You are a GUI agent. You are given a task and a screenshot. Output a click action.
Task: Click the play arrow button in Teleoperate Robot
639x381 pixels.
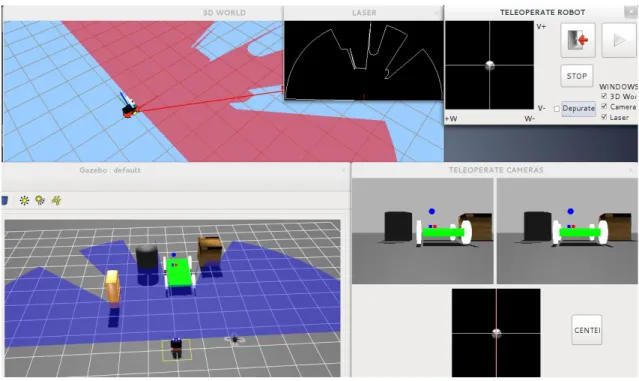click(619, 40)
